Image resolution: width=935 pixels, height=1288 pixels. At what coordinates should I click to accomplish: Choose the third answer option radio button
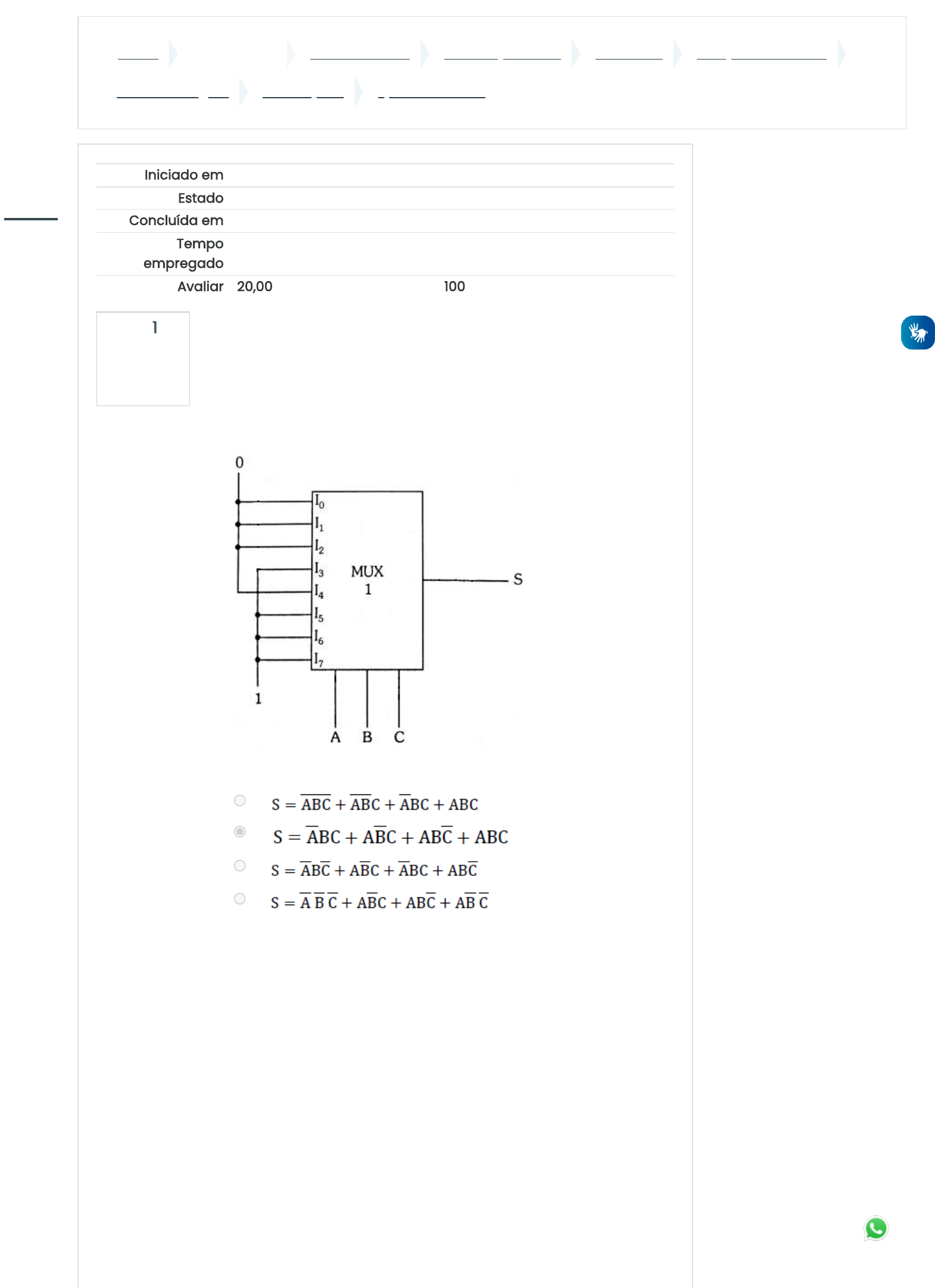(x=239, y=865)
